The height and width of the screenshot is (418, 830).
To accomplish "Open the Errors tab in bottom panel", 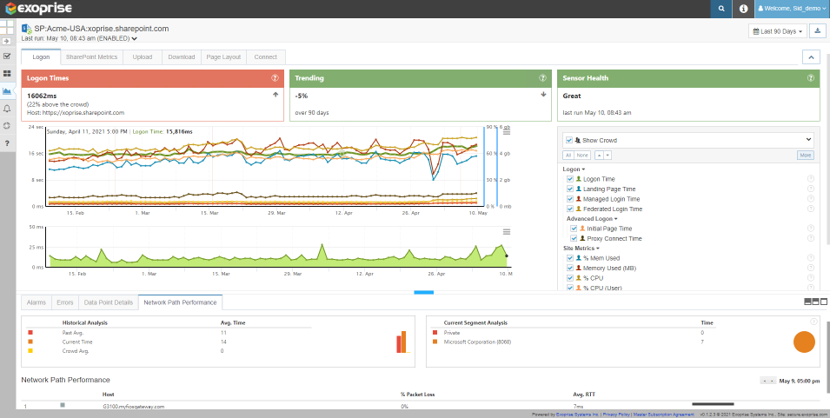I will click(65, 303).
